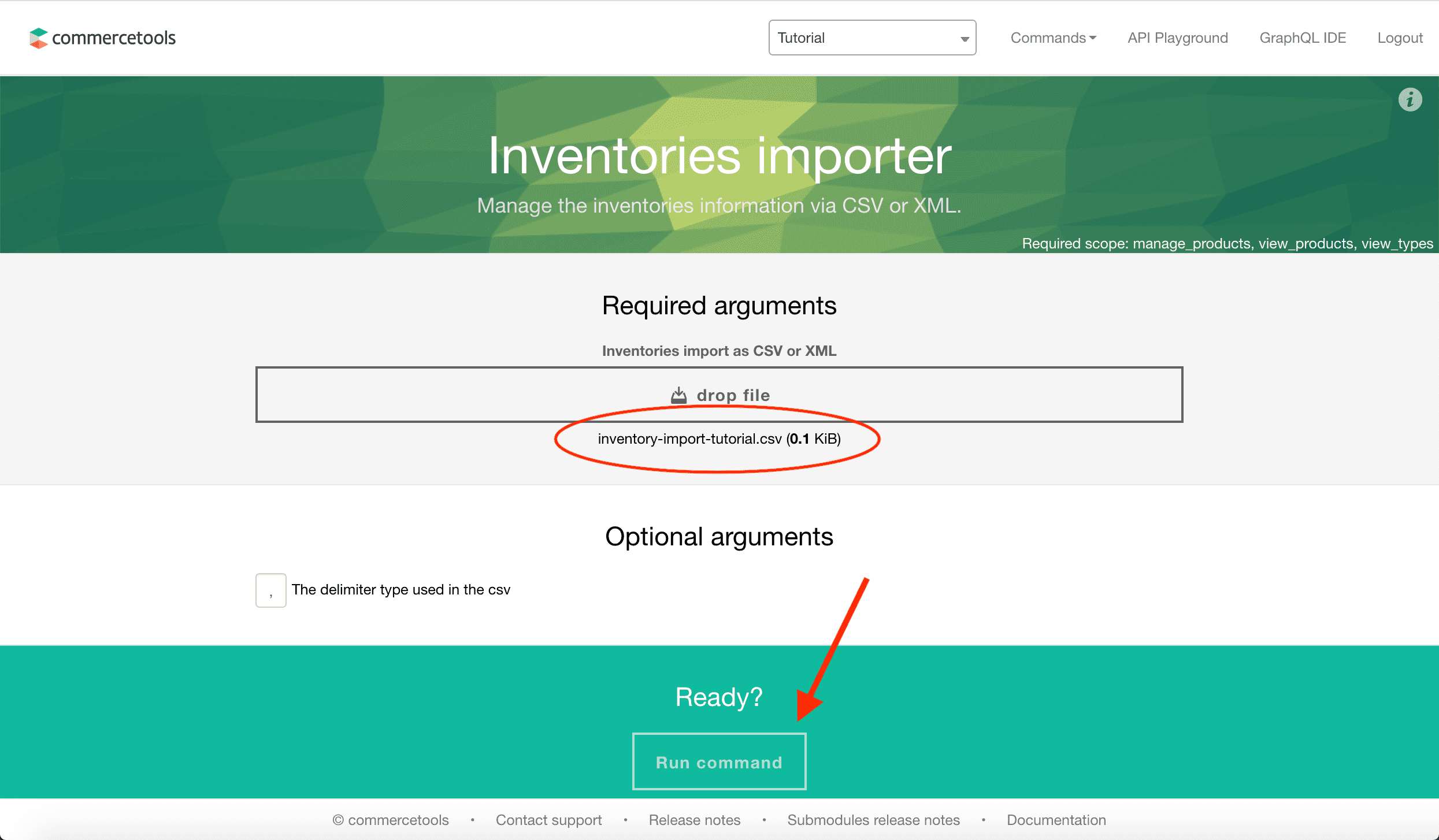The height and width of the screenshot is (840, 1439).
Task: Click the © commercetools footer link
Action: tap(391, 820)
